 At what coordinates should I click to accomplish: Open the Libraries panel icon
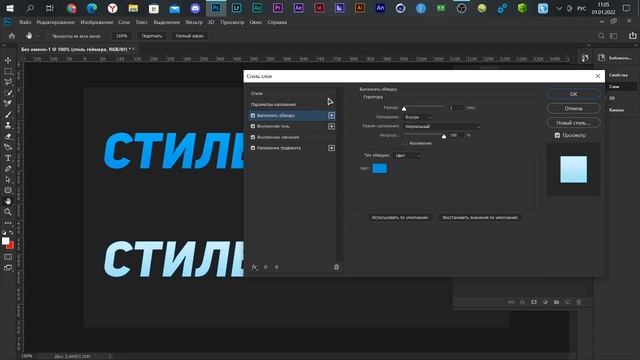601,58
